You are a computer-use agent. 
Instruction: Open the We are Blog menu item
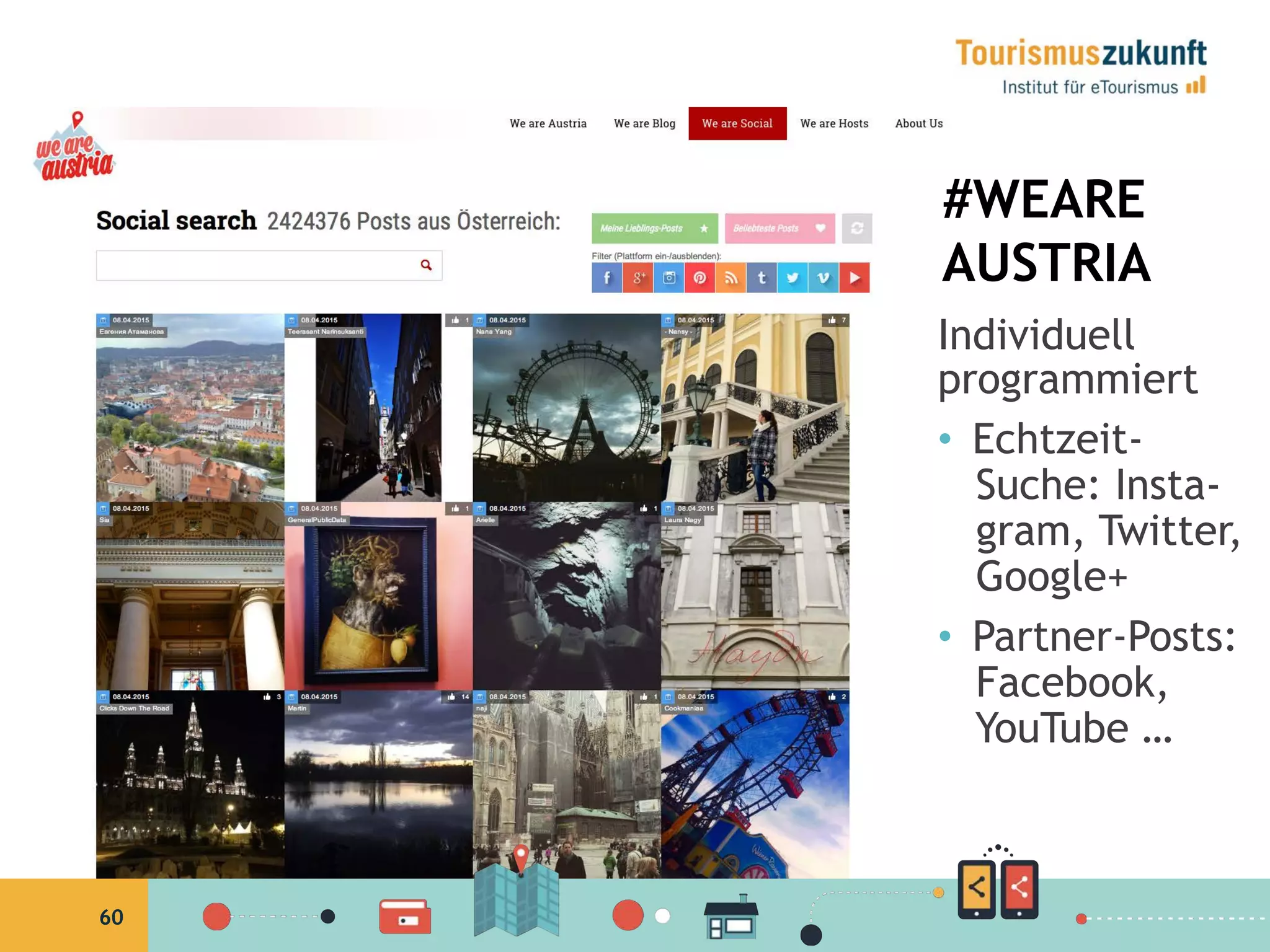[x=644, y=123]
